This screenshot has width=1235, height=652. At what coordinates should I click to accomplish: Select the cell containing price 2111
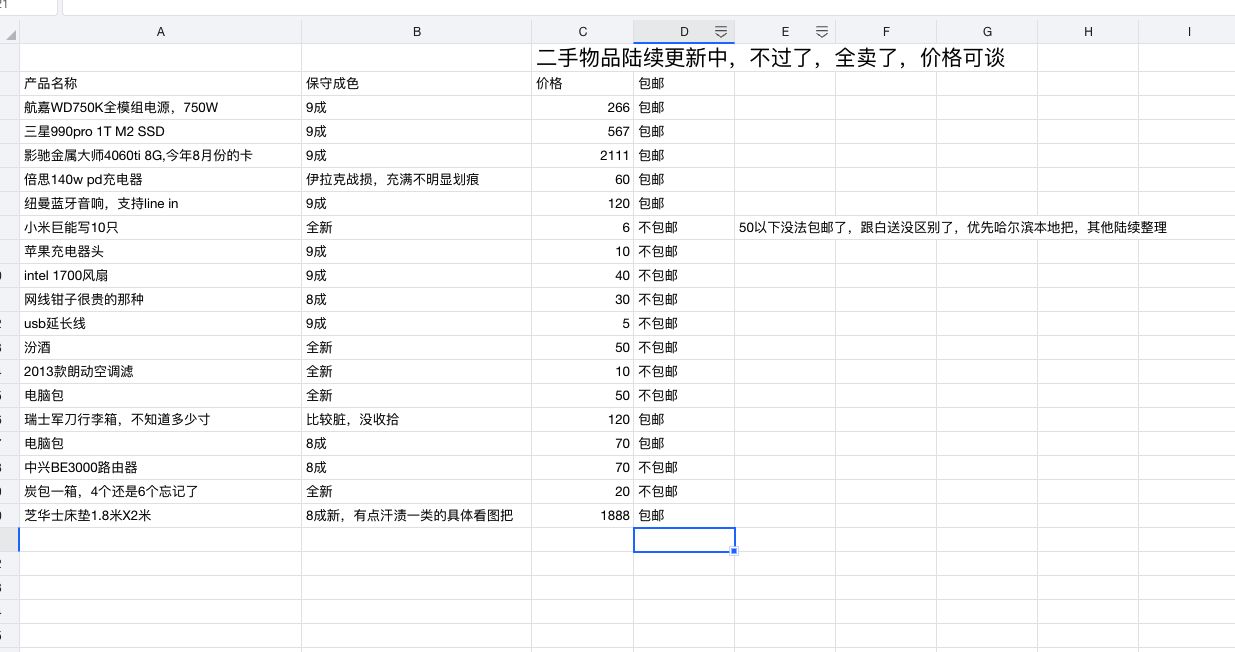[583, 155]
